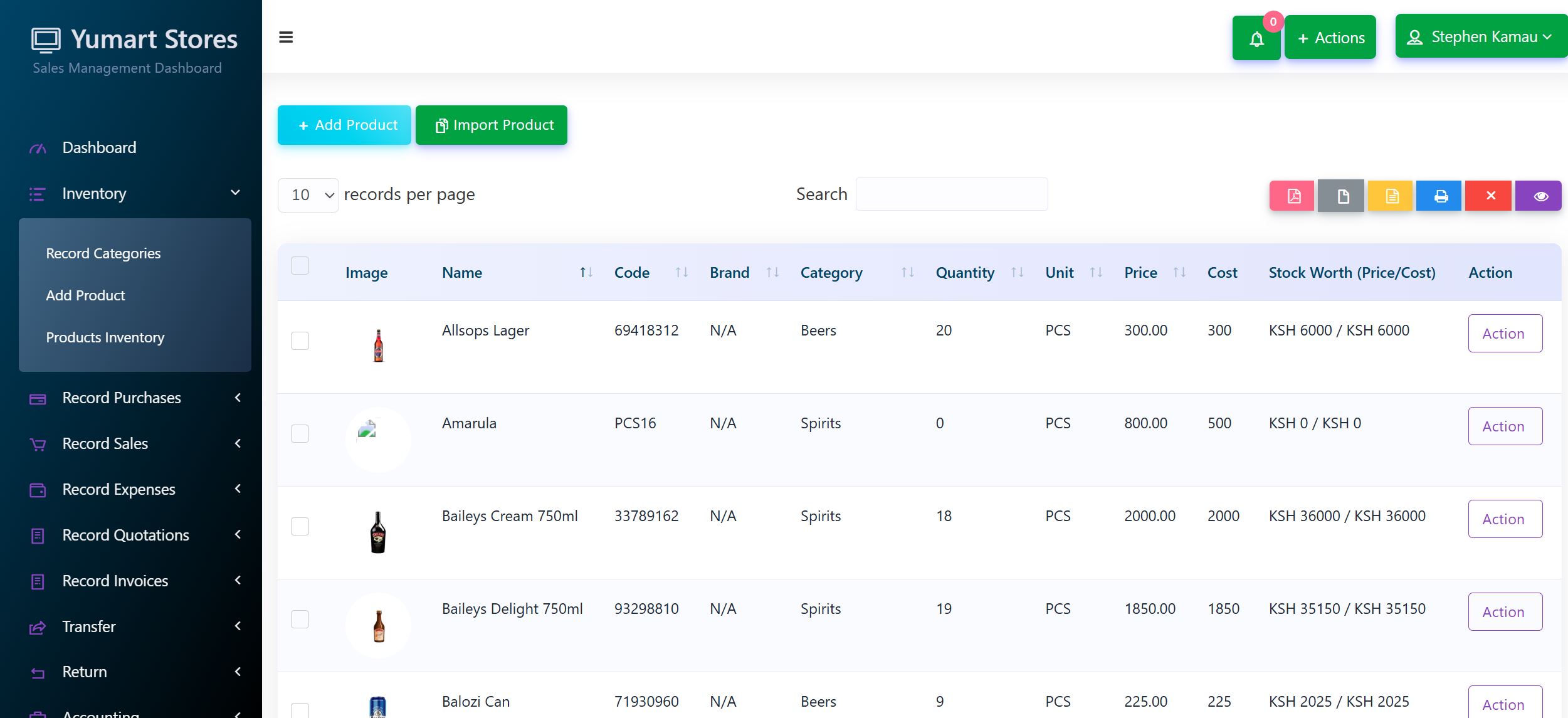Viewport: 1568px width, 718px height.
Task: Sort by Brand column arrows
Action: (x=773, y=272)
